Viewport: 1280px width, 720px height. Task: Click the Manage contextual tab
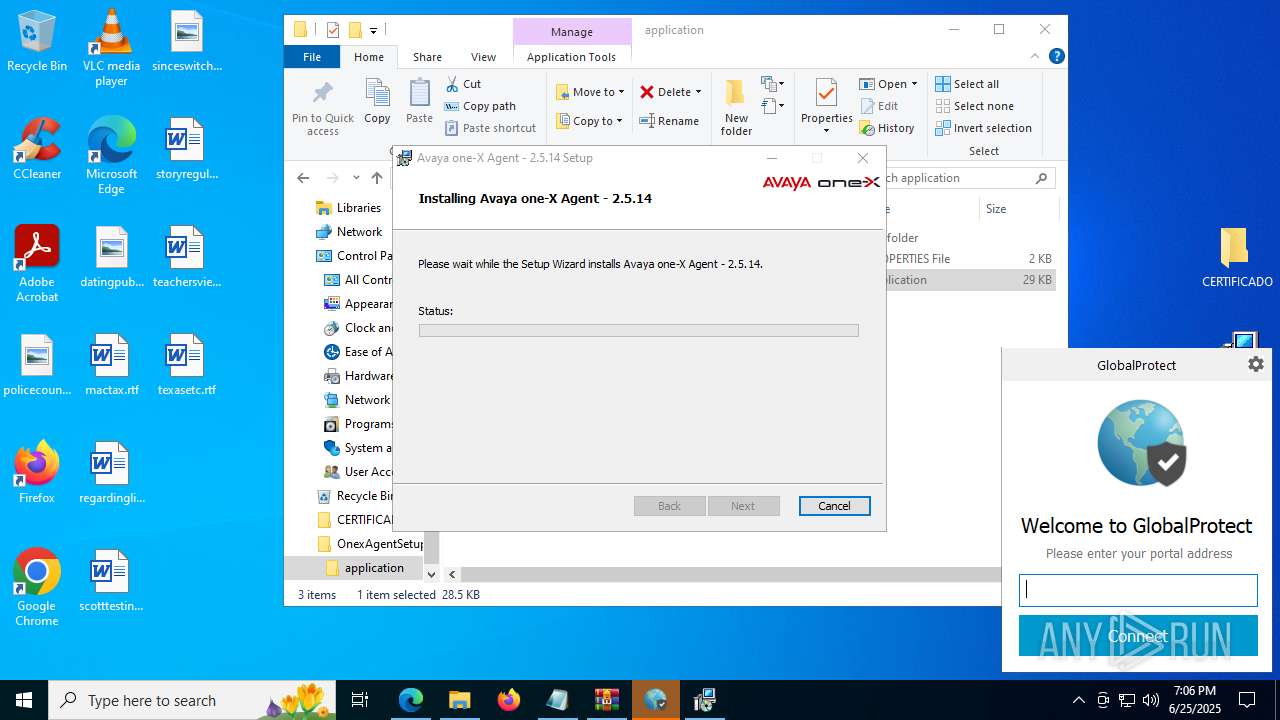(572, 32)
